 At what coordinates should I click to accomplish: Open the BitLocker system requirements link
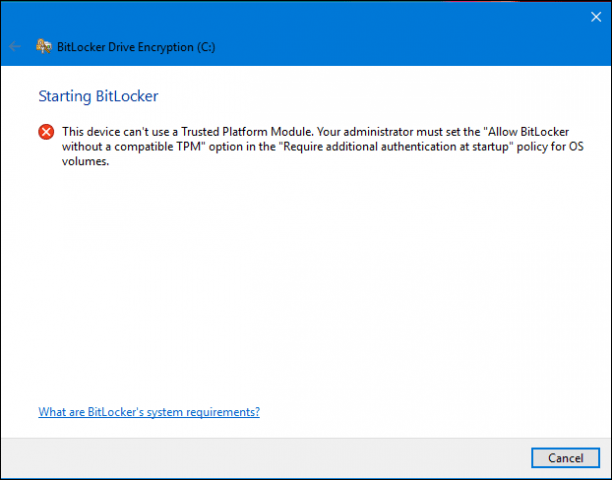(x=149, y=411)
